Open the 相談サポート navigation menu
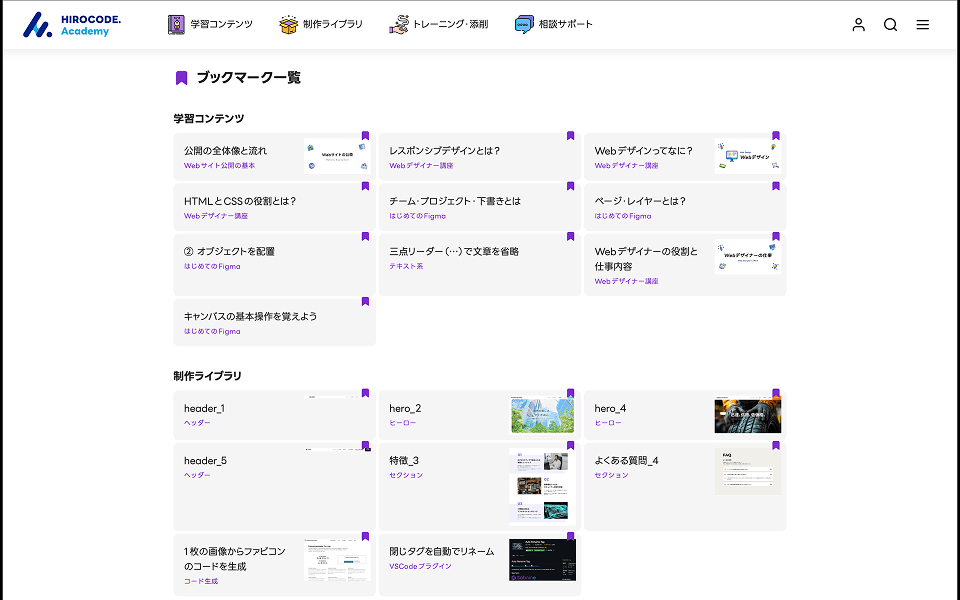Screen dimensions: 960x600 [x=565, y=25]
